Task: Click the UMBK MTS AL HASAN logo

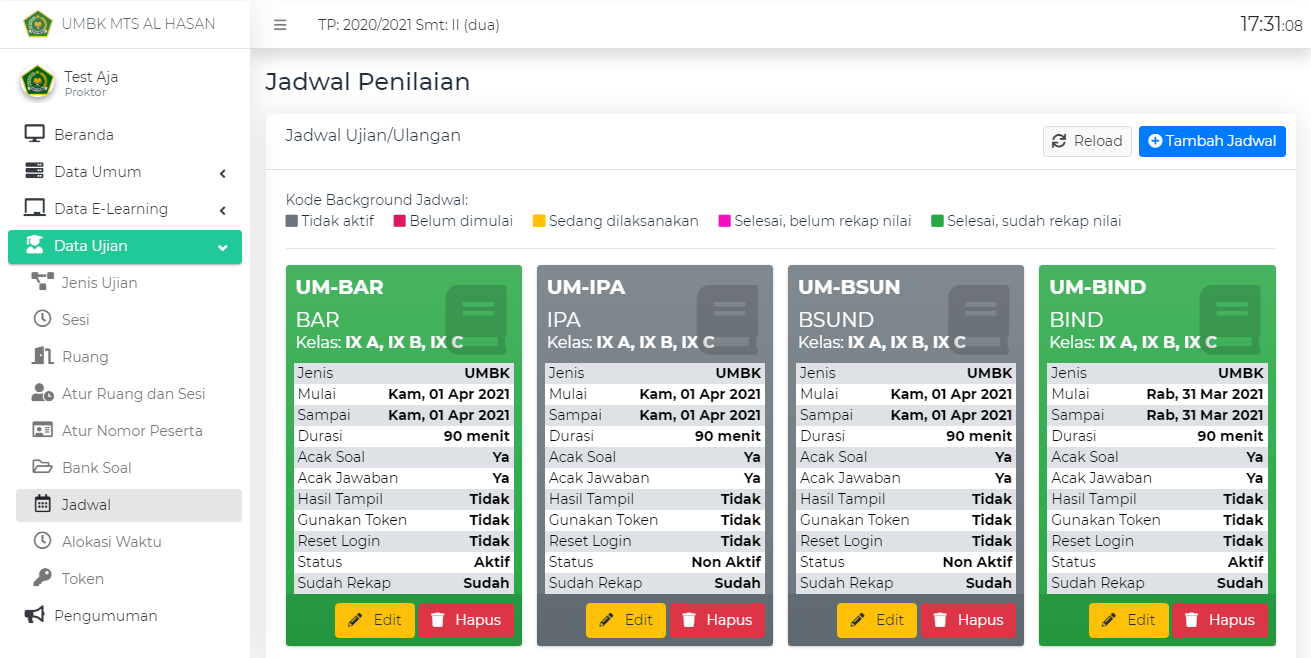Action: 37,24
